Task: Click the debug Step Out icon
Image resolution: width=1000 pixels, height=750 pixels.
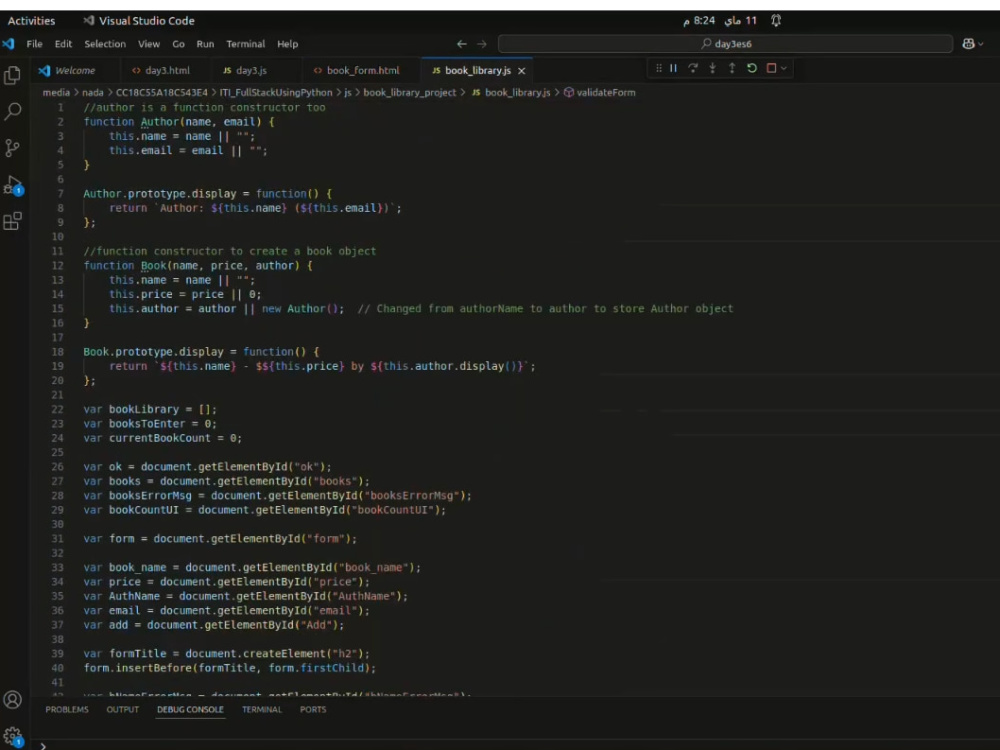Action: [732, 68]
